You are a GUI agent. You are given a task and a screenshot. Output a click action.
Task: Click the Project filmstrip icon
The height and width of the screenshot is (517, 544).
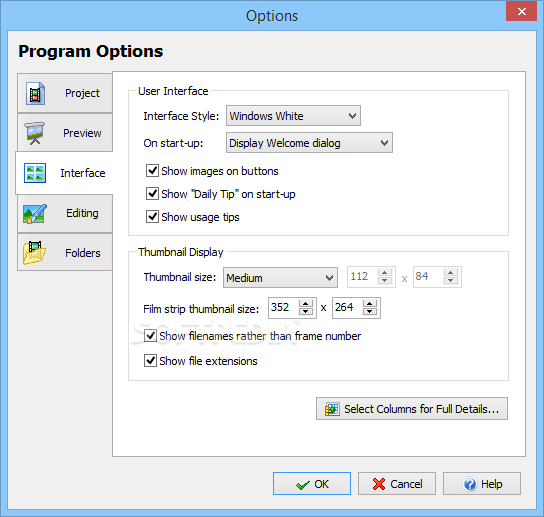coord(35,93)
